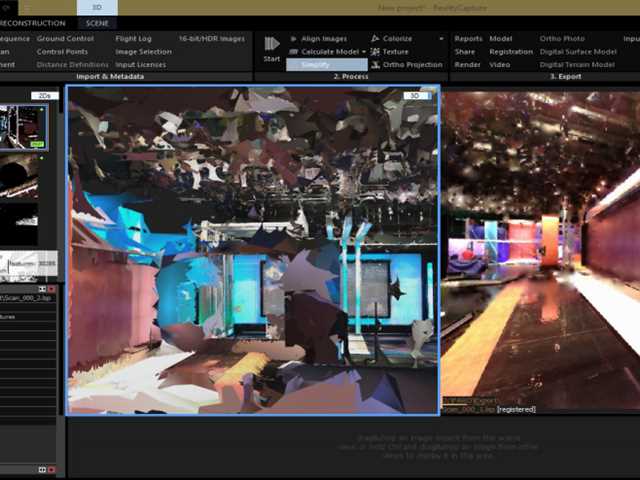640x480 pixels.
Task: Export a Digital Surface Model
Action: click(x=578, y=51)
